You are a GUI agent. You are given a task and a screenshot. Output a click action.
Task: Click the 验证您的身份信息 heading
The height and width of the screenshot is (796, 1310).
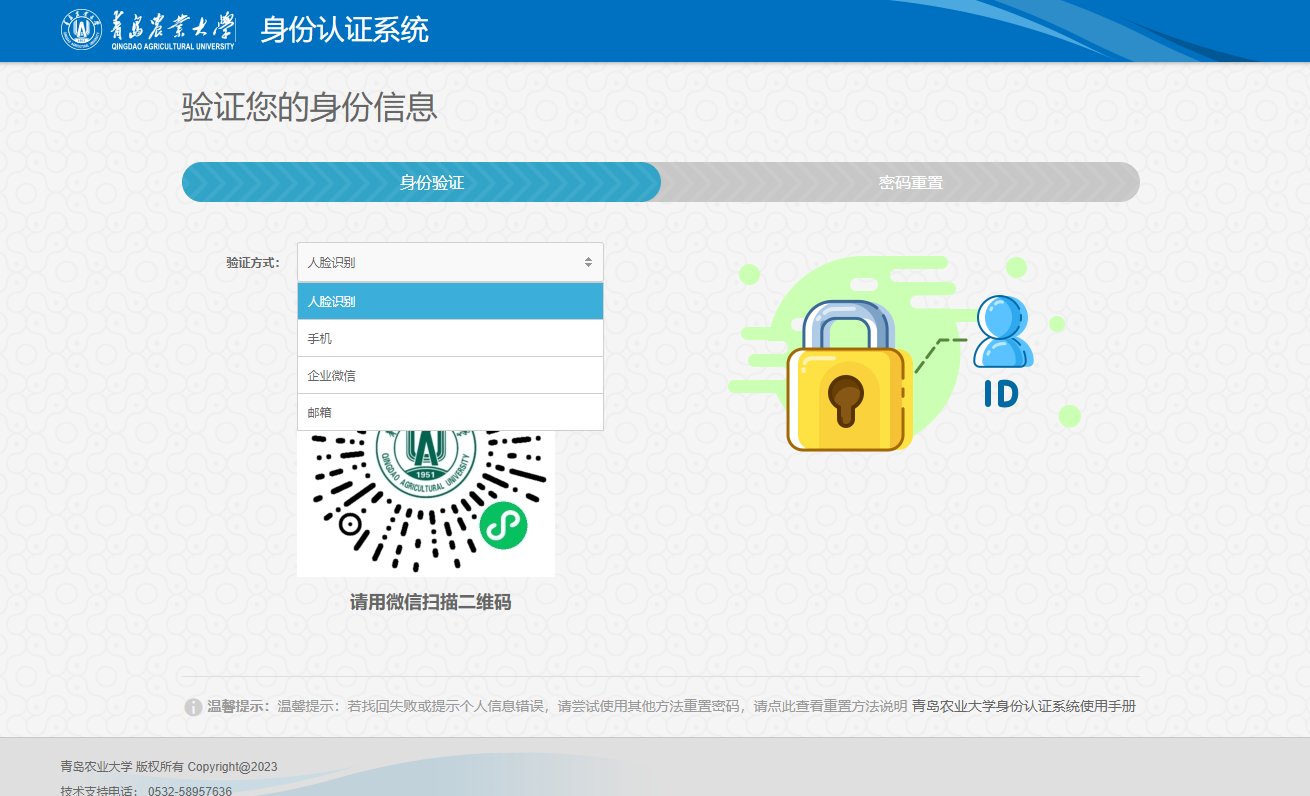309,107
